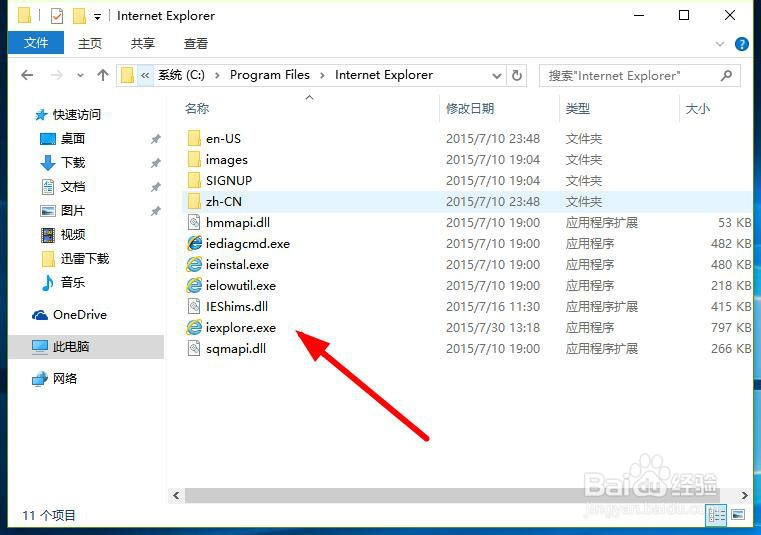The height and width of the screenshot is (535, 761).
Task: Open 图片 in the navigation pane
Action: tap(62, 211)
